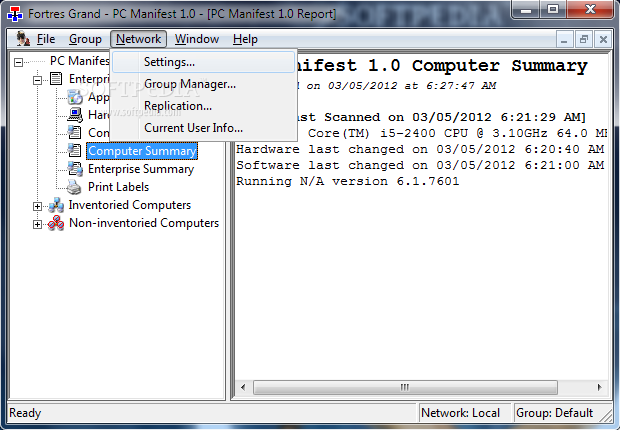
Task: Click the Network: Local status panel
Action: click(464, 413)
